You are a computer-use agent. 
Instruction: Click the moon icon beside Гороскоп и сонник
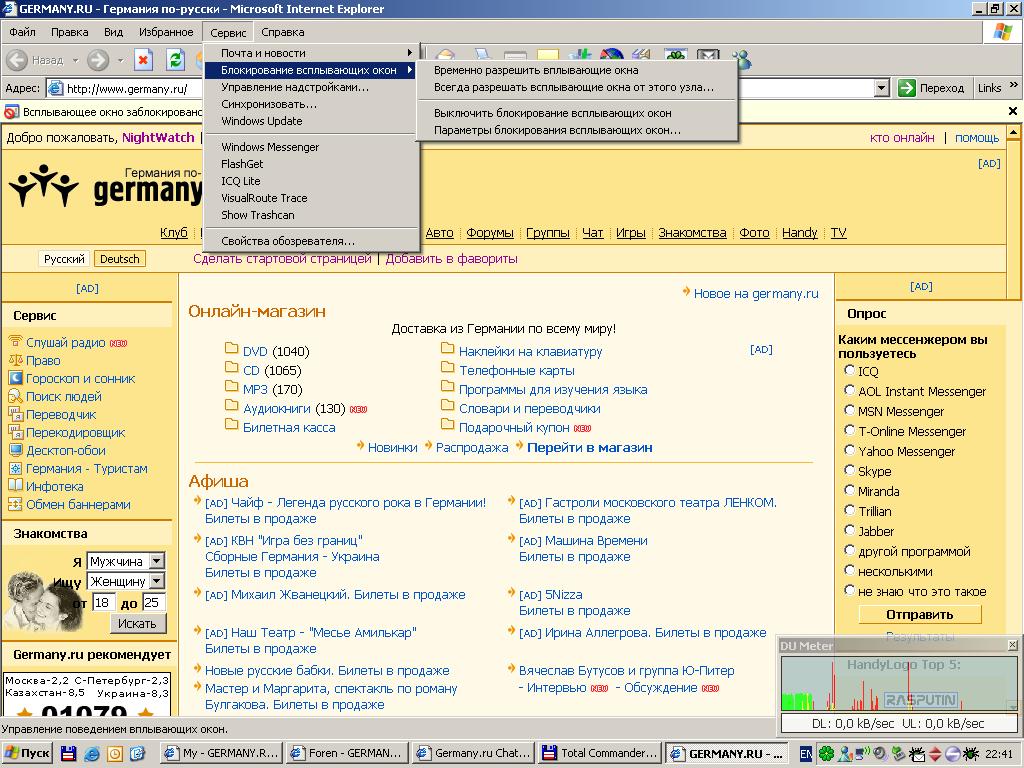pyautogui.click(x=15, y=377)
